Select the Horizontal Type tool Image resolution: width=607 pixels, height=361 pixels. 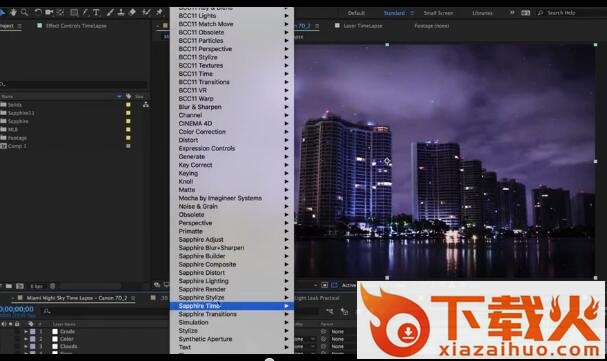pos(96,12)
